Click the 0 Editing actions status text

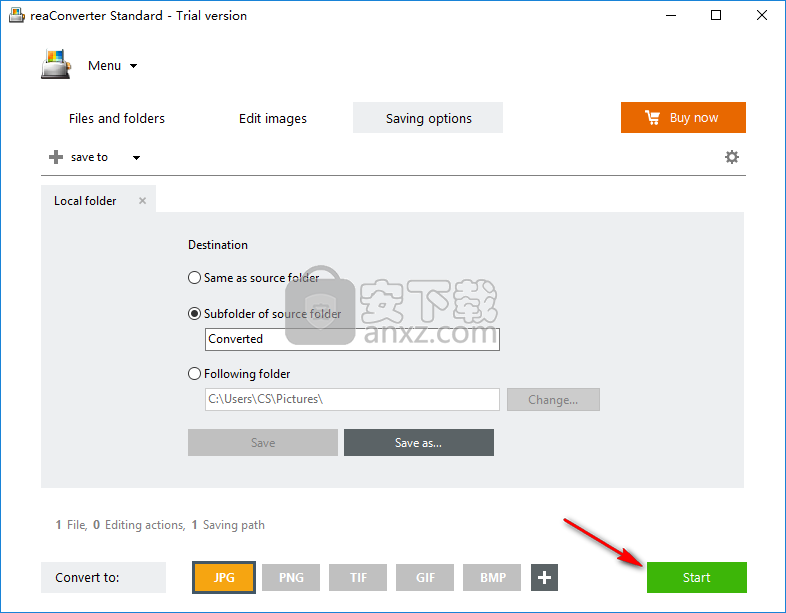139,525
